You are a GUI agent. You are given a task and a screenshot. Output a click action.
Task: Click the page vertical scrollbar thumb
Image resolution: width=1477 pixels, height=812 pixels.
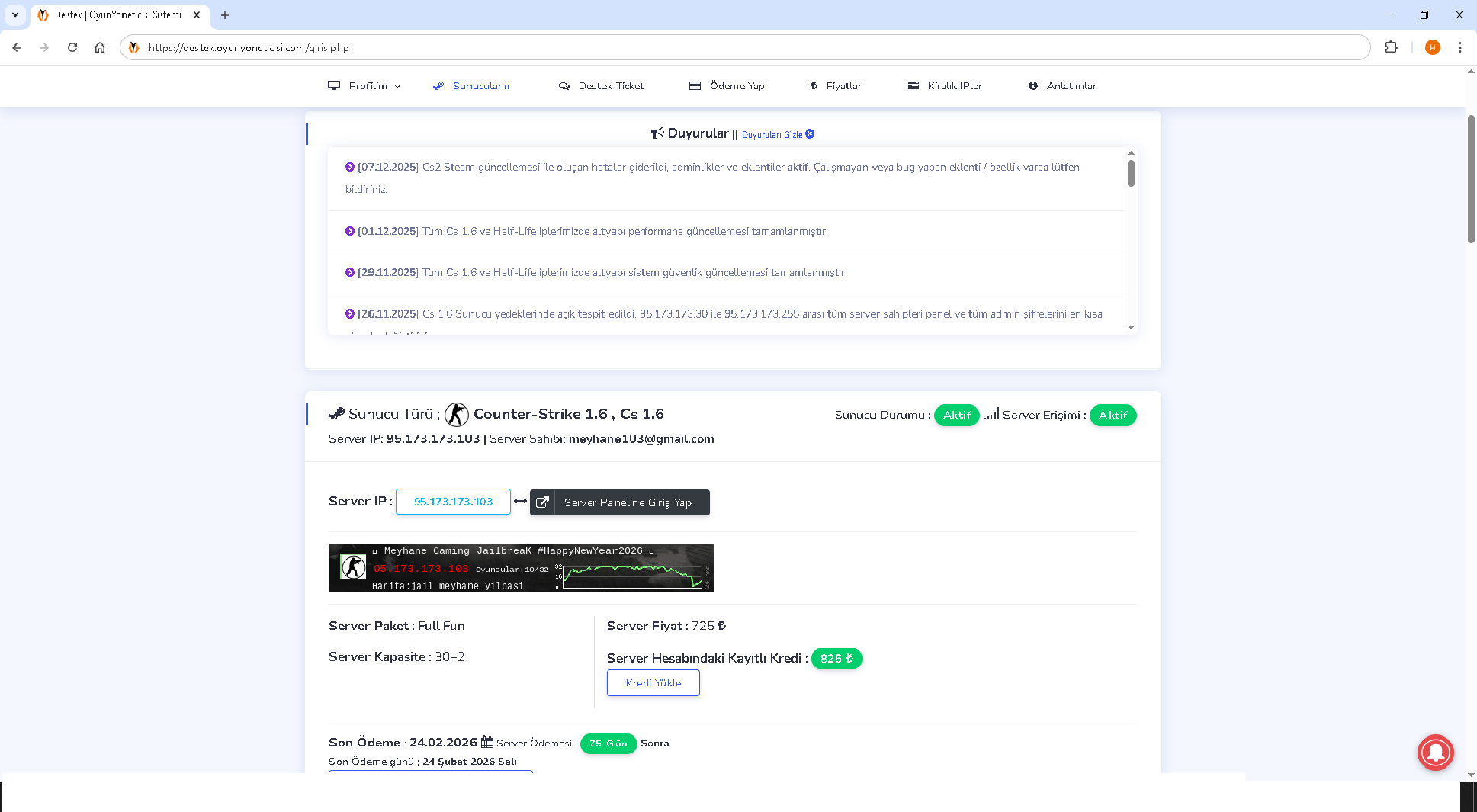(x=1471, y=179)
